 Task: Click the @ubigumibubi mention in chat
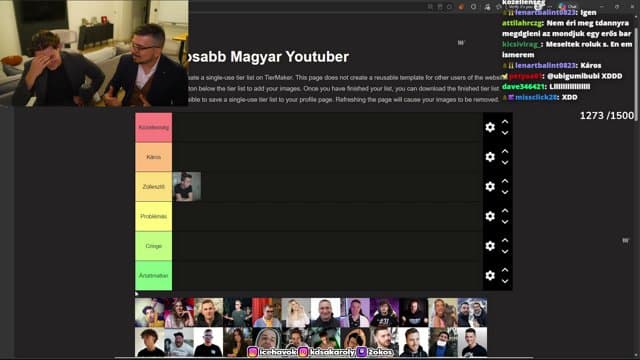573,76
